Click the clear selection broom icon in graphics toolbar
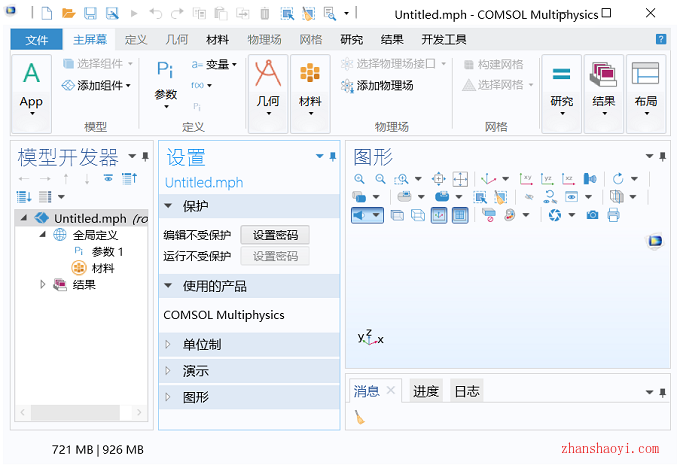This screenshot has height=465, width=680. click(x=500, y=197)
